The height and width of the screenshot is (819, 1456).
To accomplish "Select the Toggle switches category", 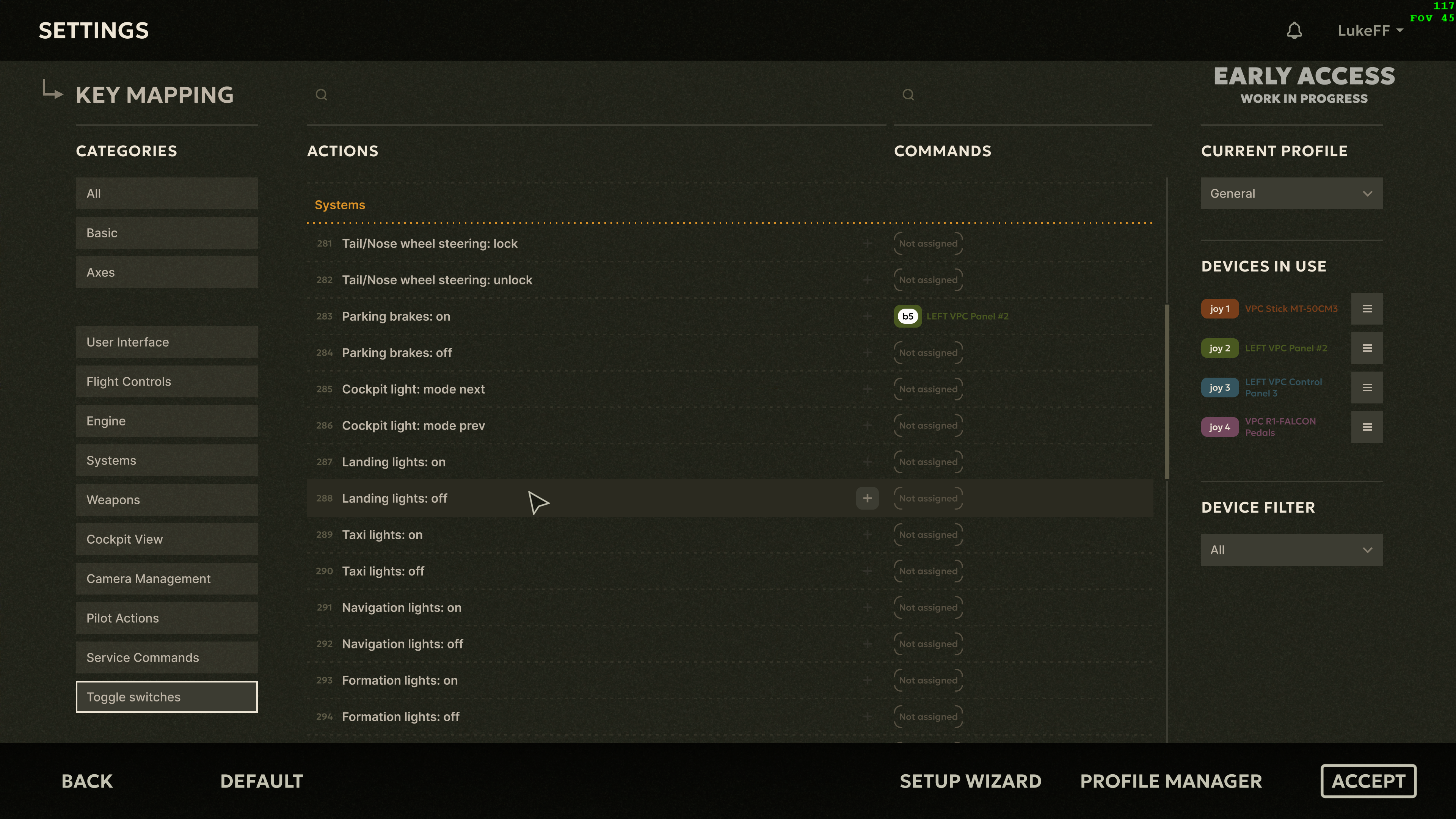I will [x=167, y=697].
